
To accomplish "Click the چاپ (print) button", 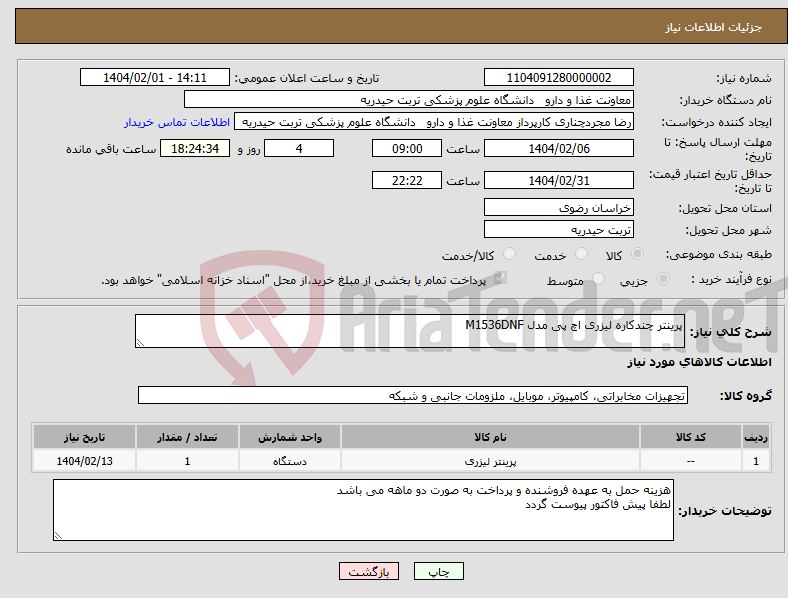I will 438,571.
